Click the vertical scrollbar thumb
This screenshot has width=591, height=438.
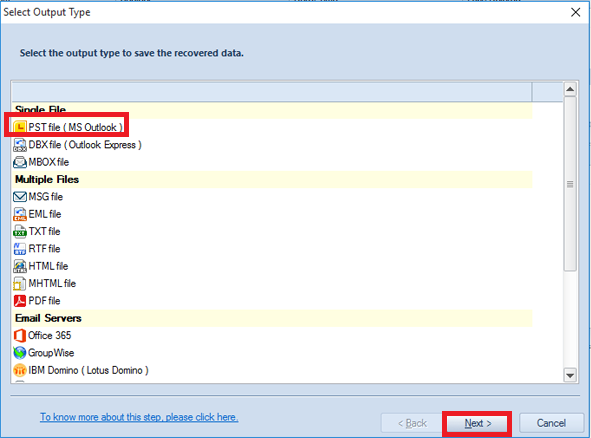click(570, 184)
